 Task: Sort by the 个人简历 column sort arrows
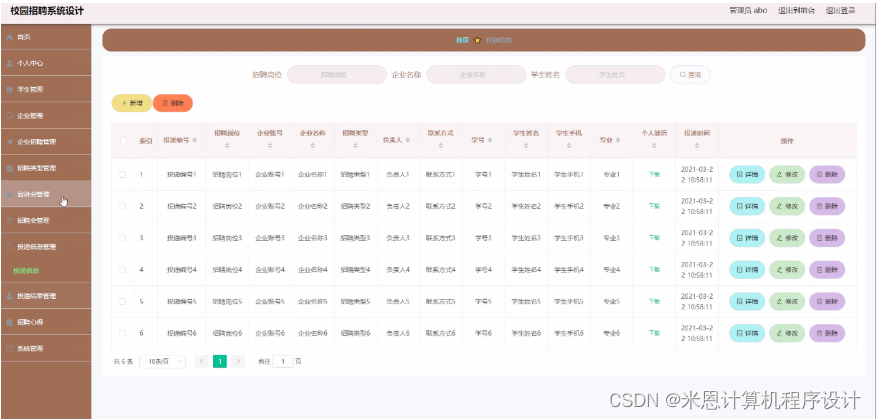click(654, 146)
